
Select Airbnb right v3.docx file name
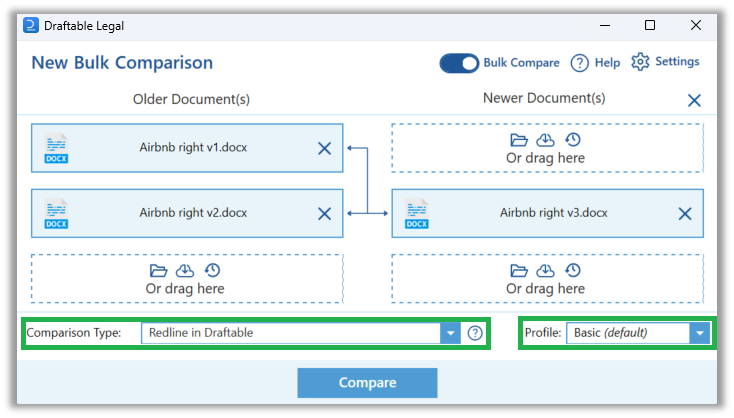click(x=554, y=213)
